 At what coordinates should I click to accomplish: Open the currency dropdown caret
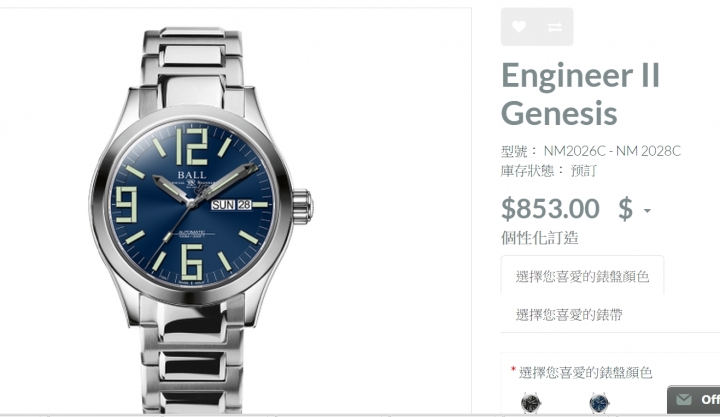(x=647, y=210)
